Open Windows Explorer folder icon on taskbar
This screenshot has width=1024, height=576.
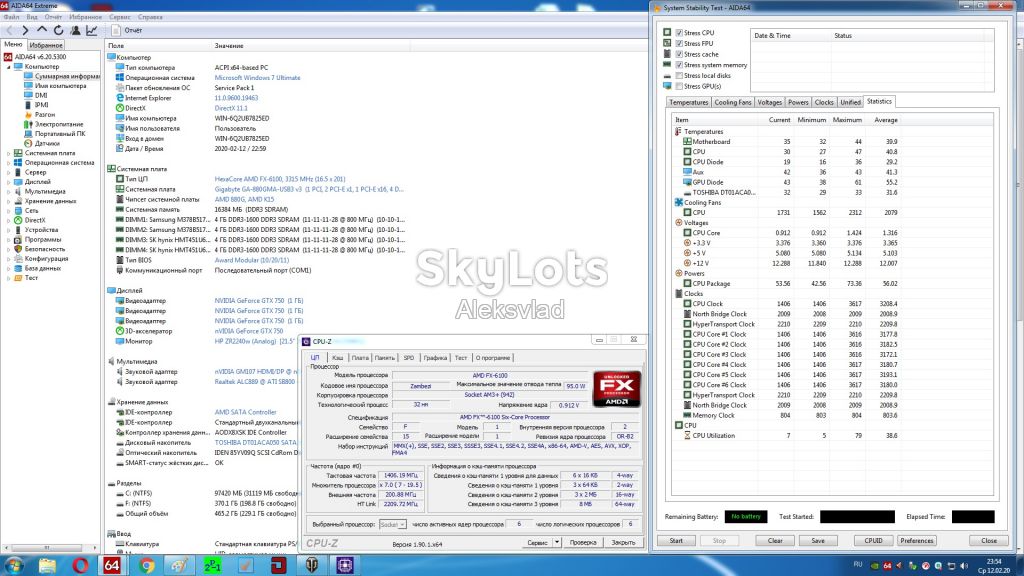(47, 565)
